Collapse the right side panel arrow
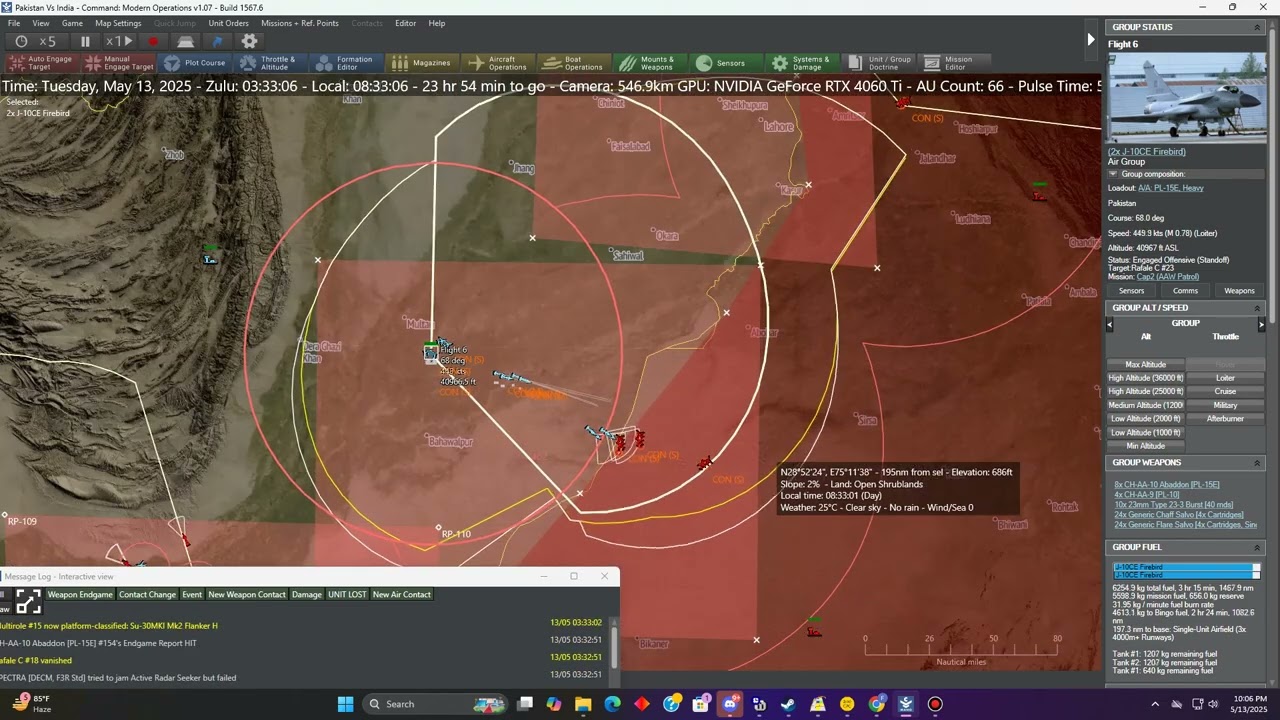The image size is (1280, 720). click(1091, 40)
